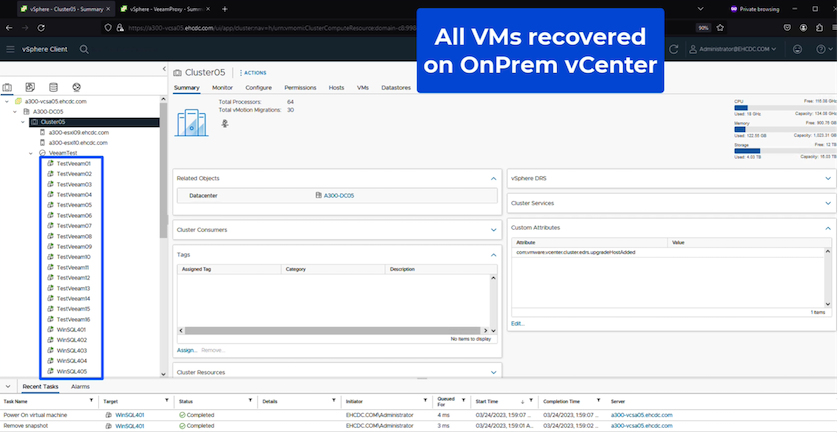Collapse the navigator sidebar arrow

164,69
